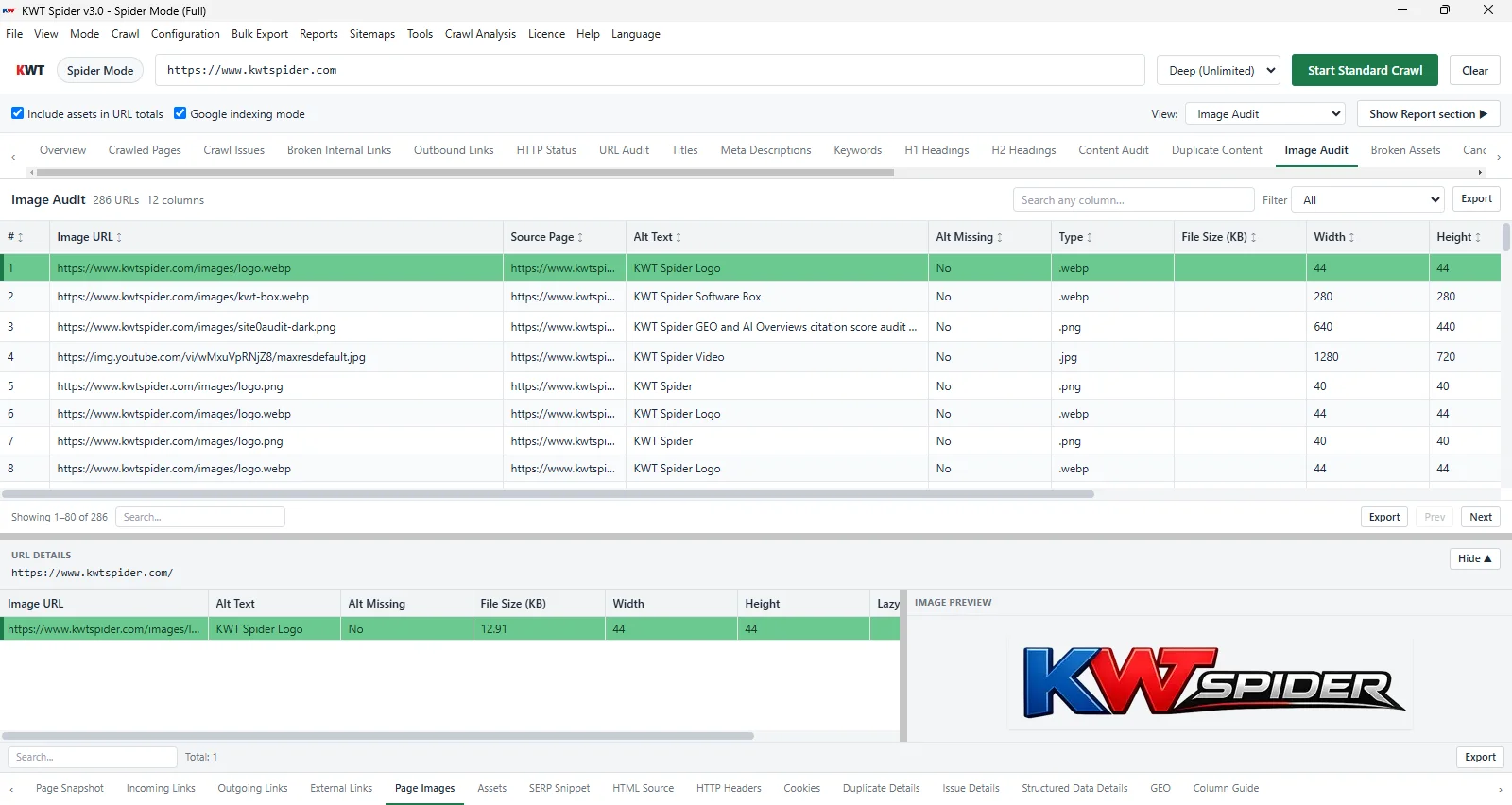1512x805 pixels.
Task: Open the Deep (Unlimited) crawl depth dropdown
Action: click(x=1218, y=70)
